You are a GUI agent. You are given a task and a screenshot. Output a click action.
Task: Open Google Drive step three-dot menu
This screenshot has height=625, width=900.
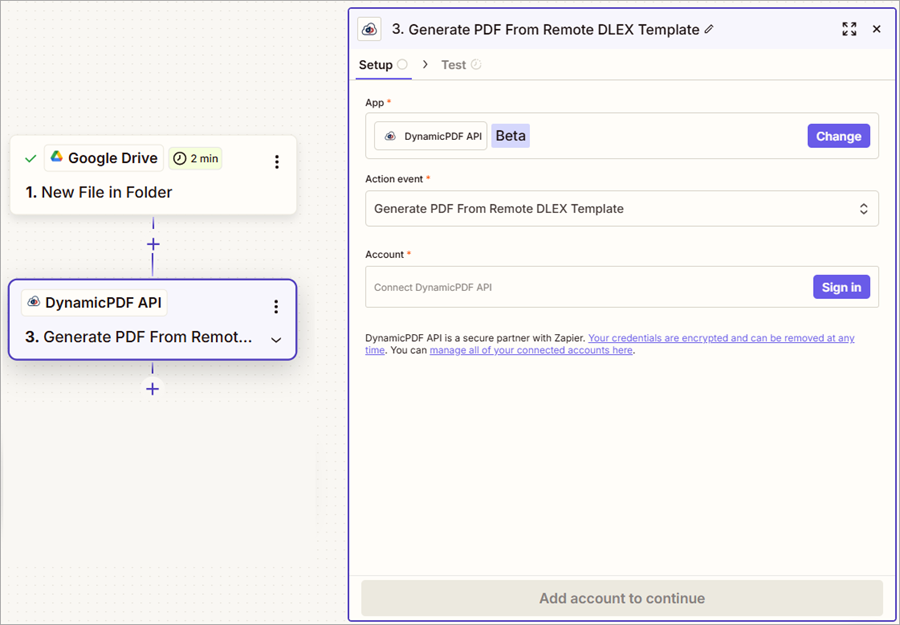[277, 161]
